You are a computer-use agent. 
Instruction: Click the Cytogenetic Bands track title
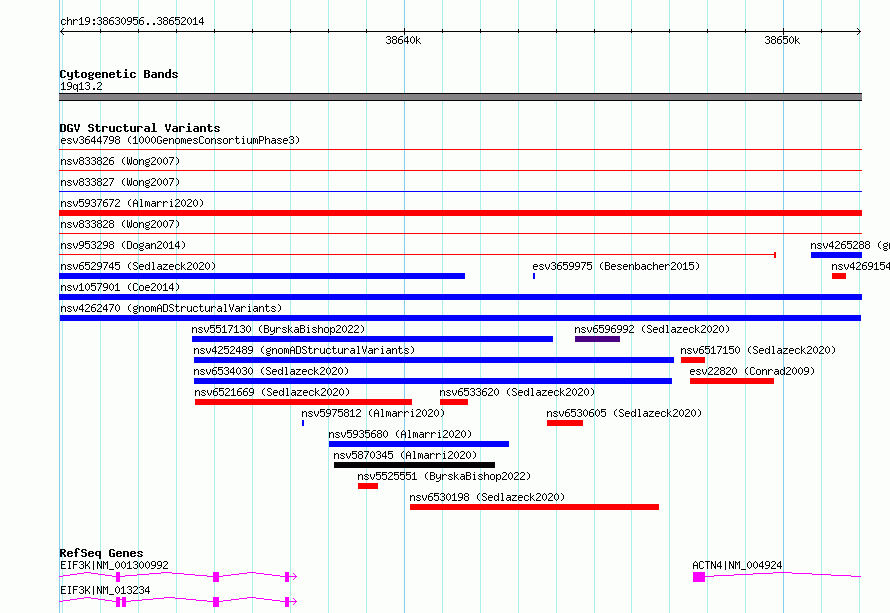pyautogui.click(x=119, y=74)
